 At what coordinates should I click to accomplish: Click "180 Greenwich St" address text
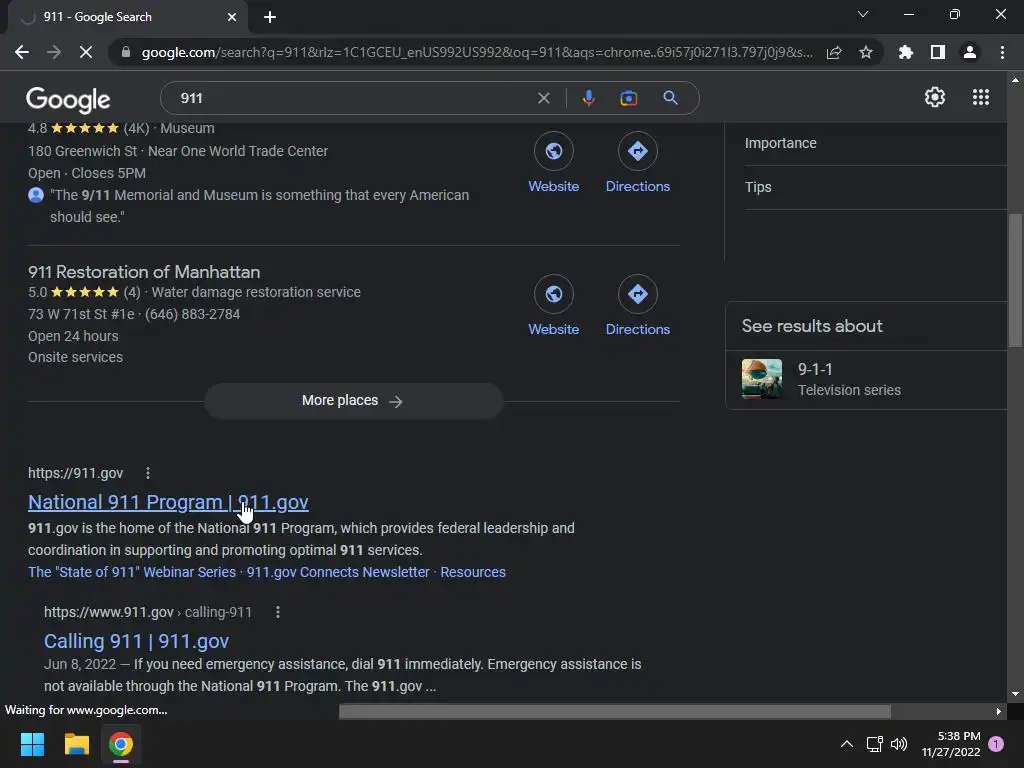82,151
